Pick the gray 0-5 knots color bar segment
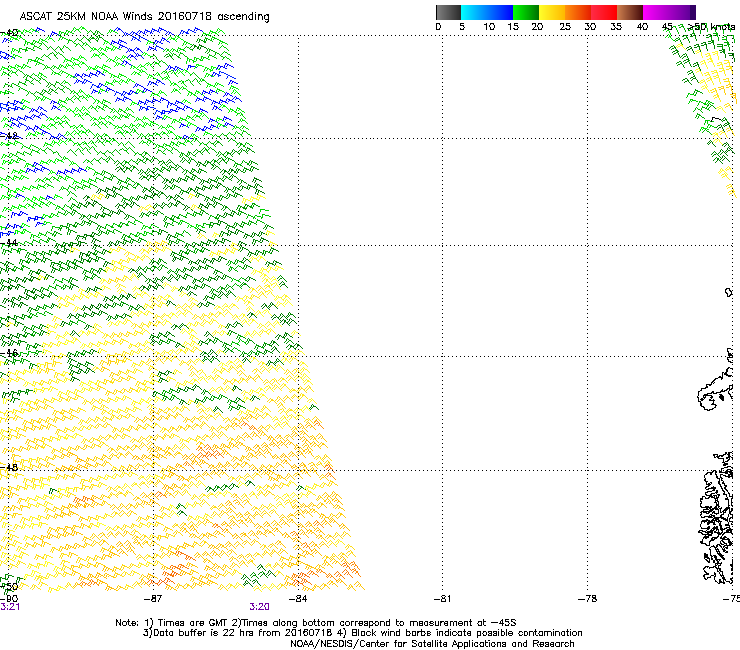 tap(448, 12)
